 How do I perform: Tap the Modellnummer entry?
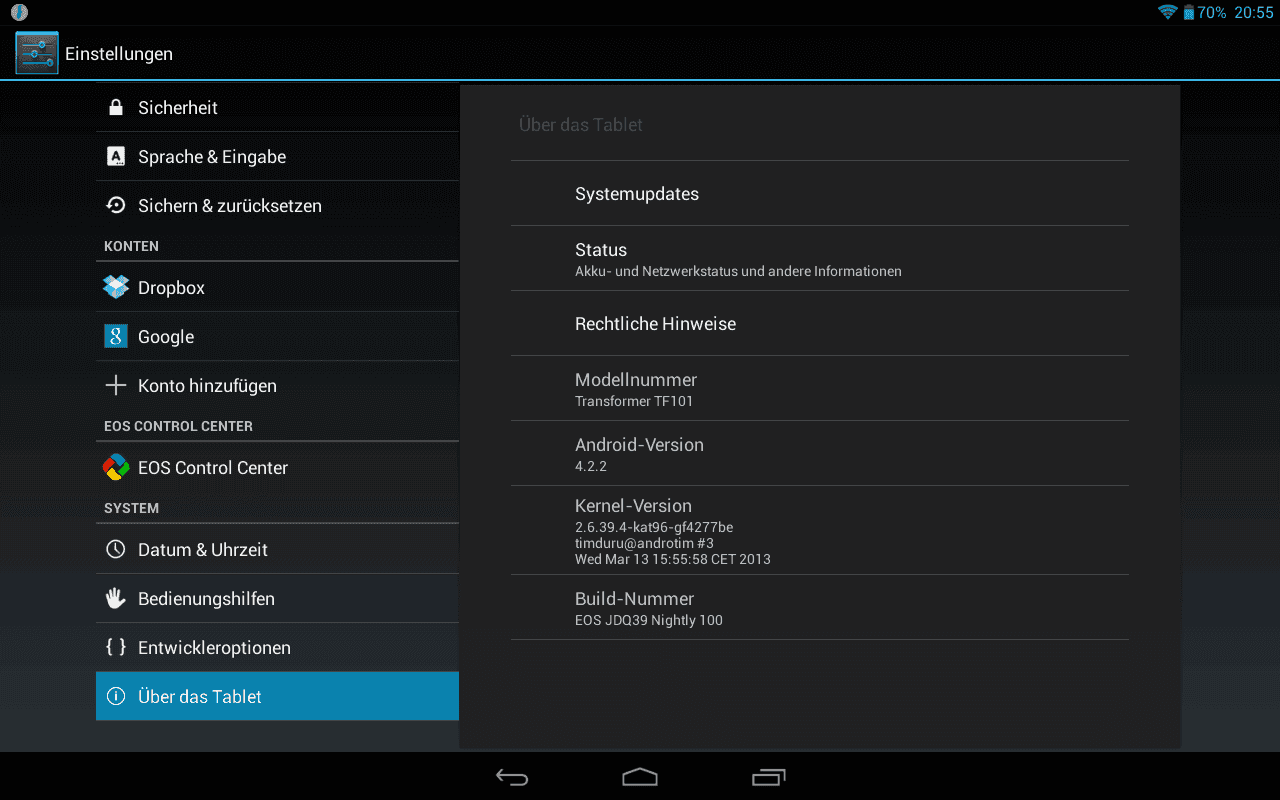(x=820, y=388)
